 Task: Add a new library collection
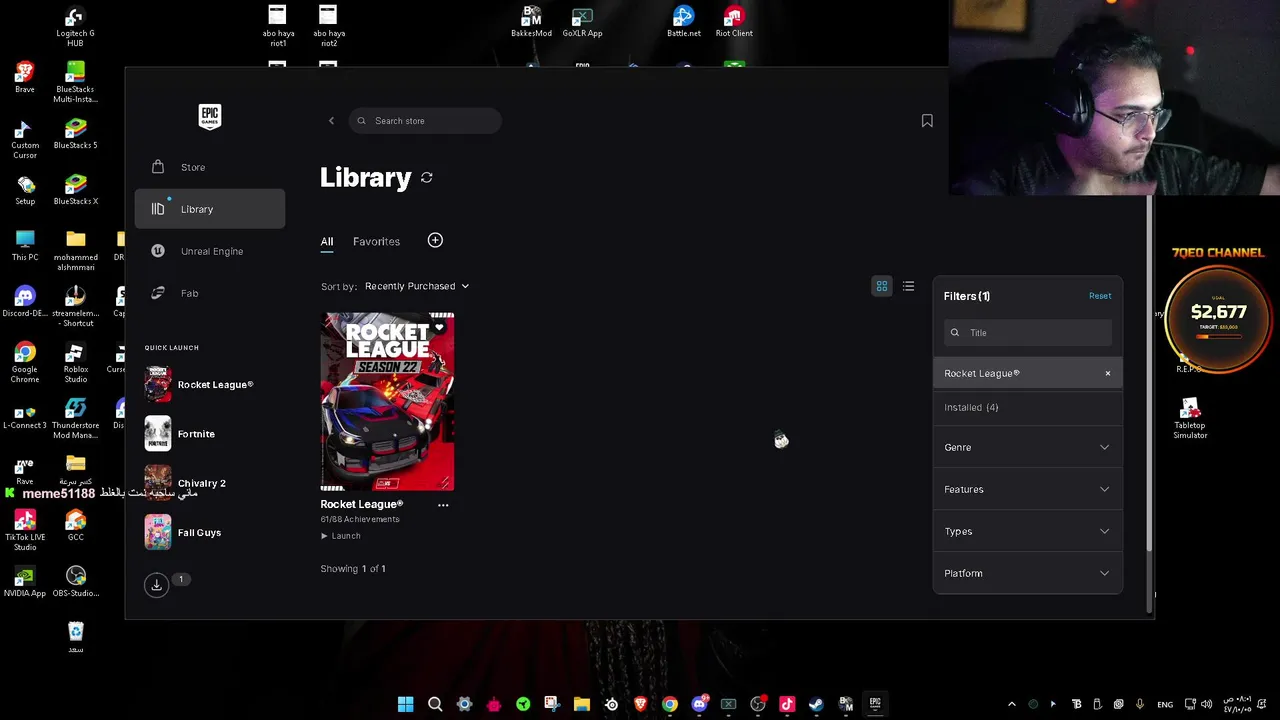point(435,240)
